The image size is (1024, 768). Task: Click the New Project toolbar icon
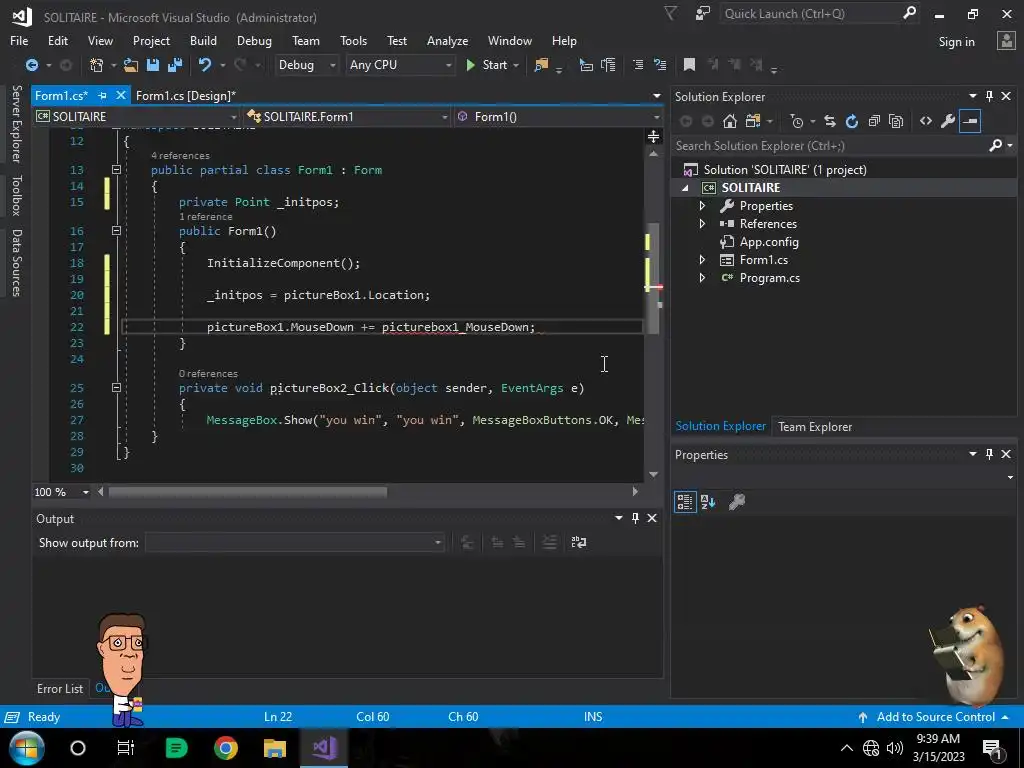pos(97,65)
